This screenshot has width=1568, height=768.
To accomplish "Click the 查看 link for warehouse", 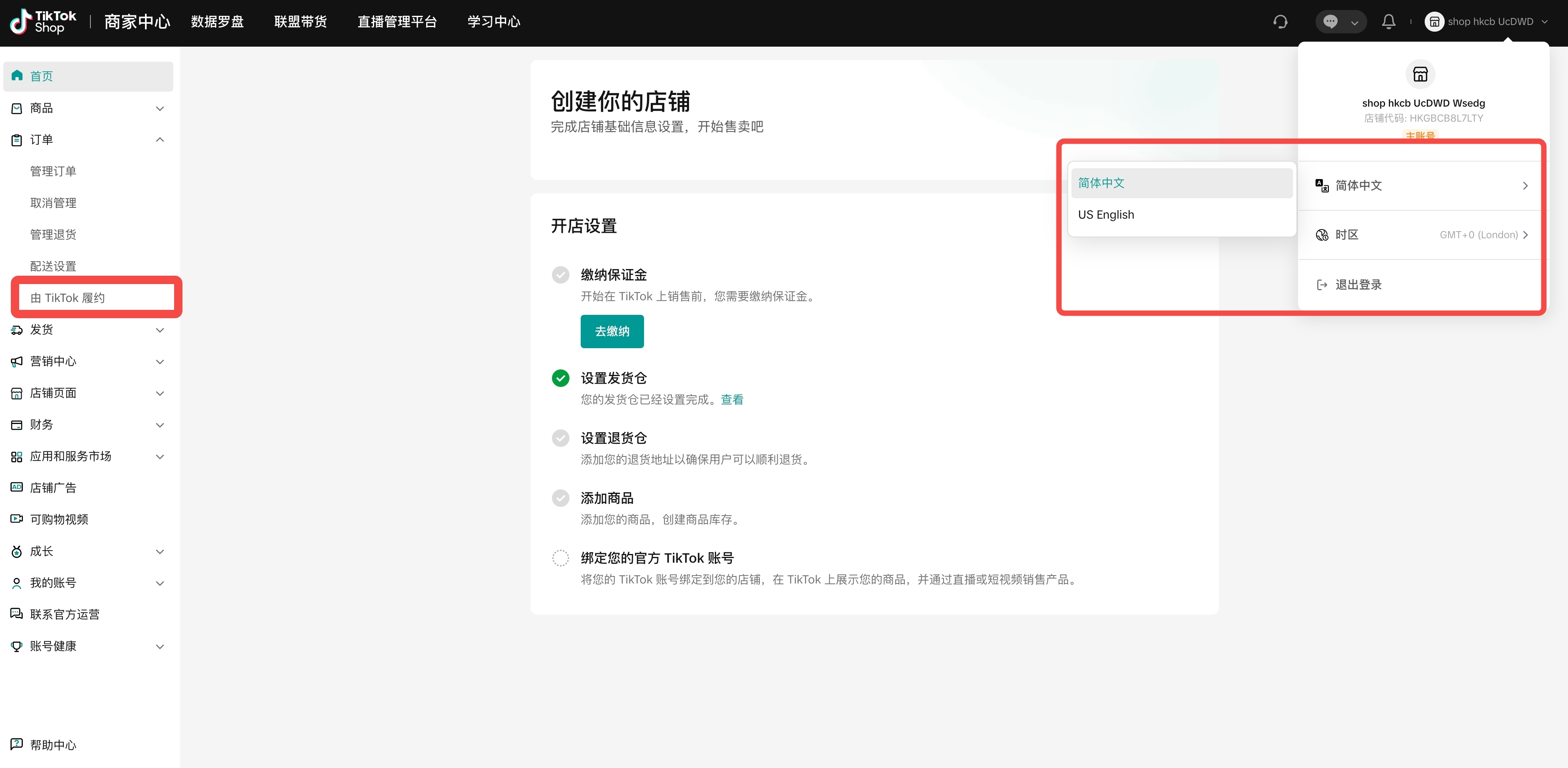I will (x=732, y=399).
